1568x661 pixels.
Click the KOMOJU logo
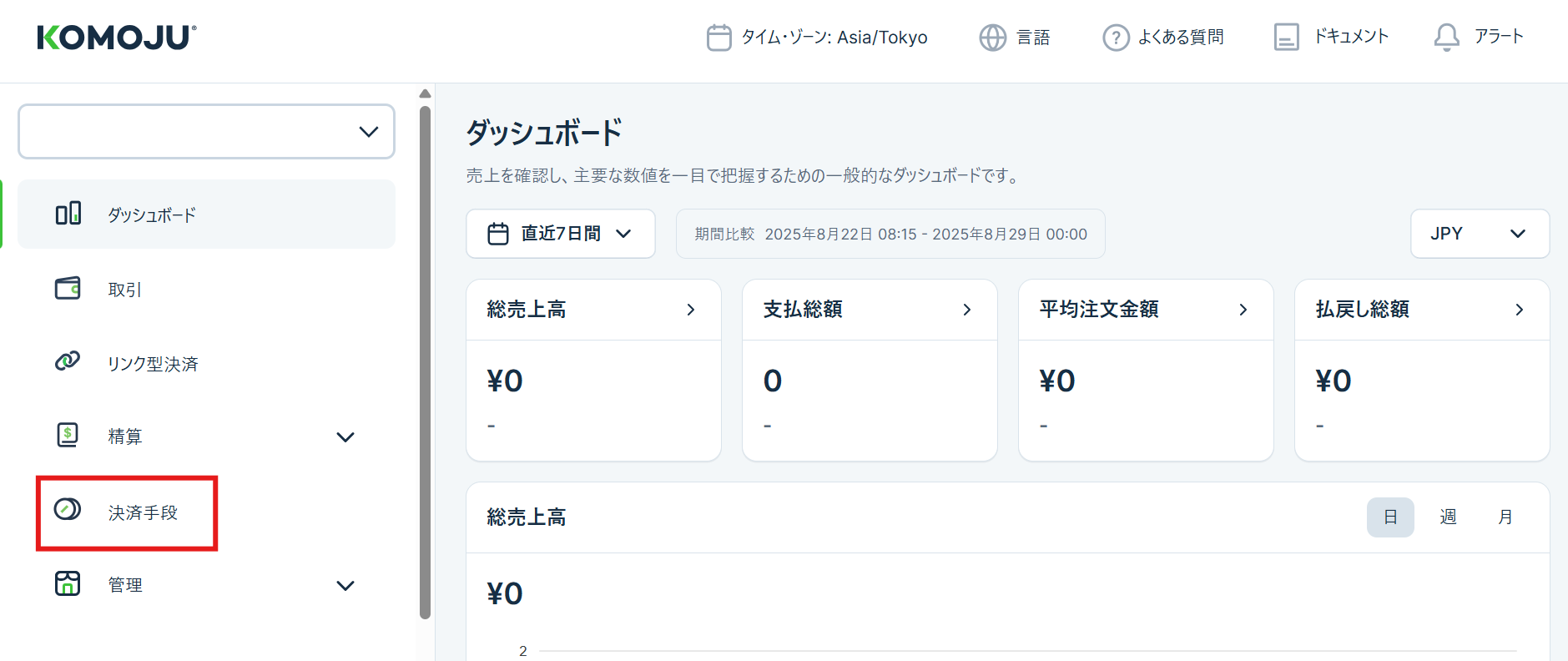coord(117,38)
